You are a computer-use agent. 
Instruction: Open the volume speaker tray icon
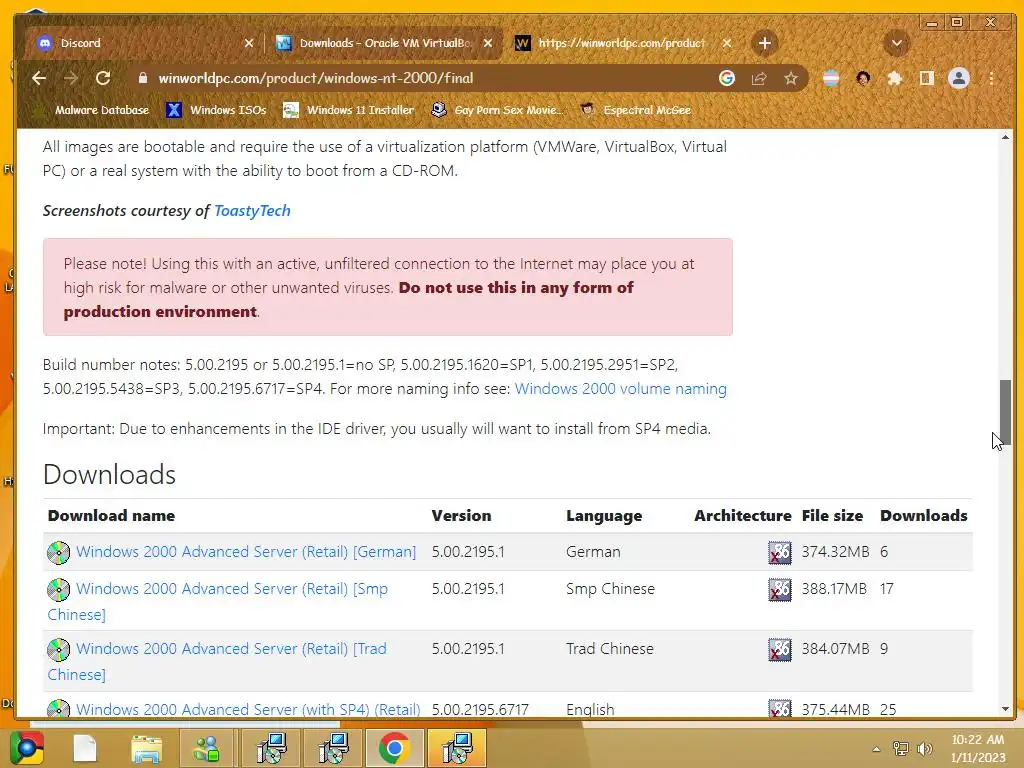coord(925,749)
